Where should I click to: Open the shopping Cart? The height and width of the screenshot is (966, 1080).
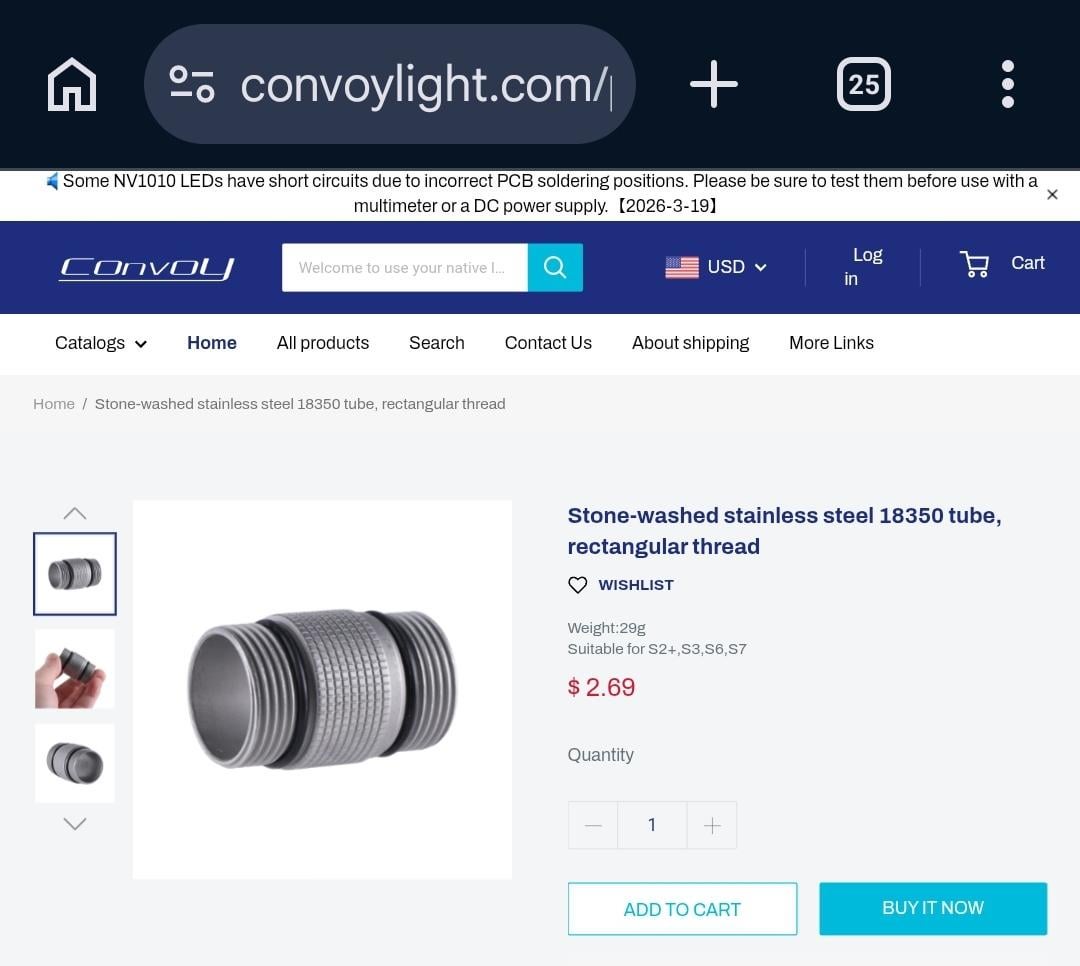[x=1002, y=264]
